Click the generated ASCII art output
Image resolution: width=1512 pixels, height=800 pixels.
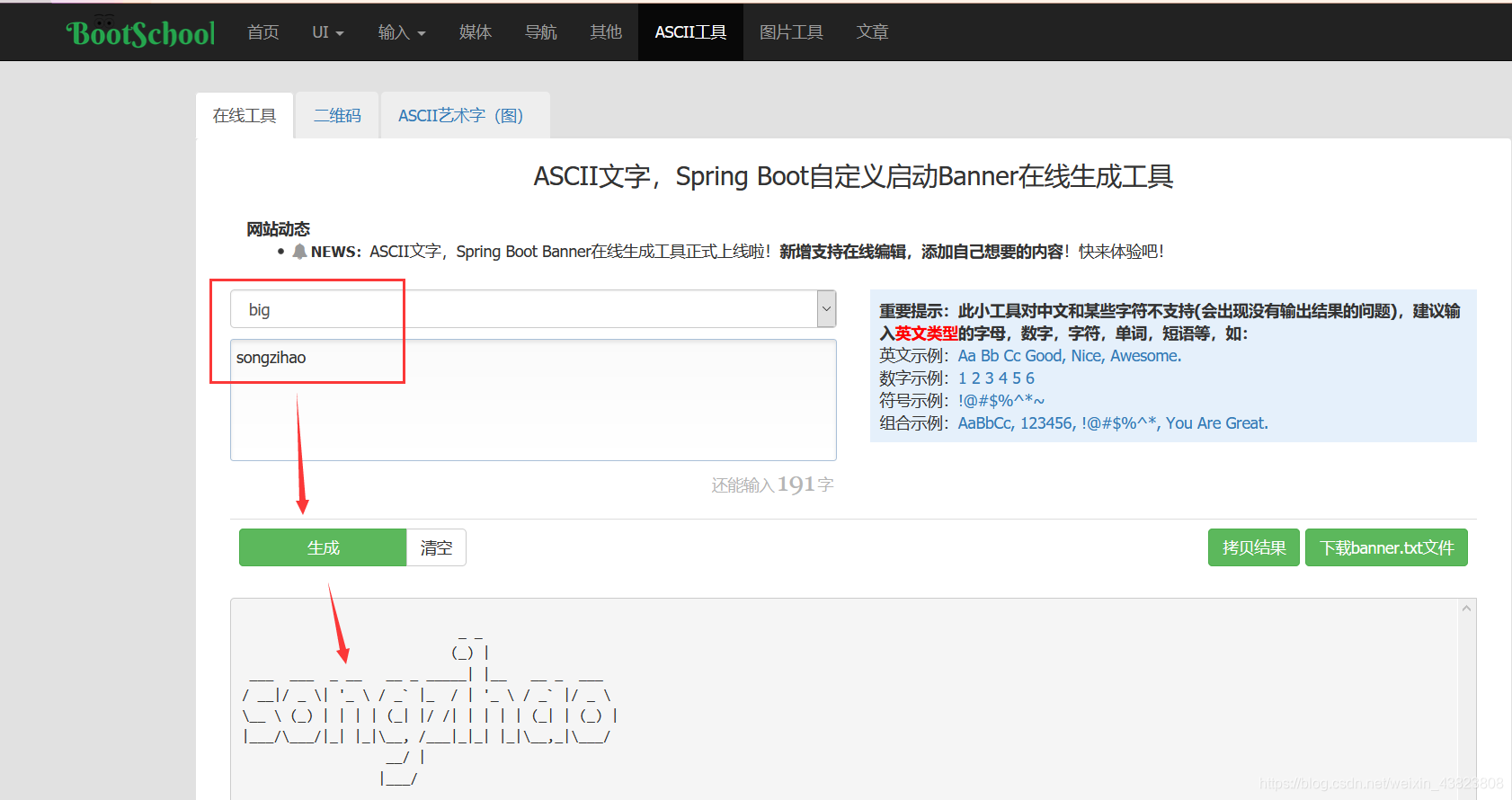coord(430,709)
